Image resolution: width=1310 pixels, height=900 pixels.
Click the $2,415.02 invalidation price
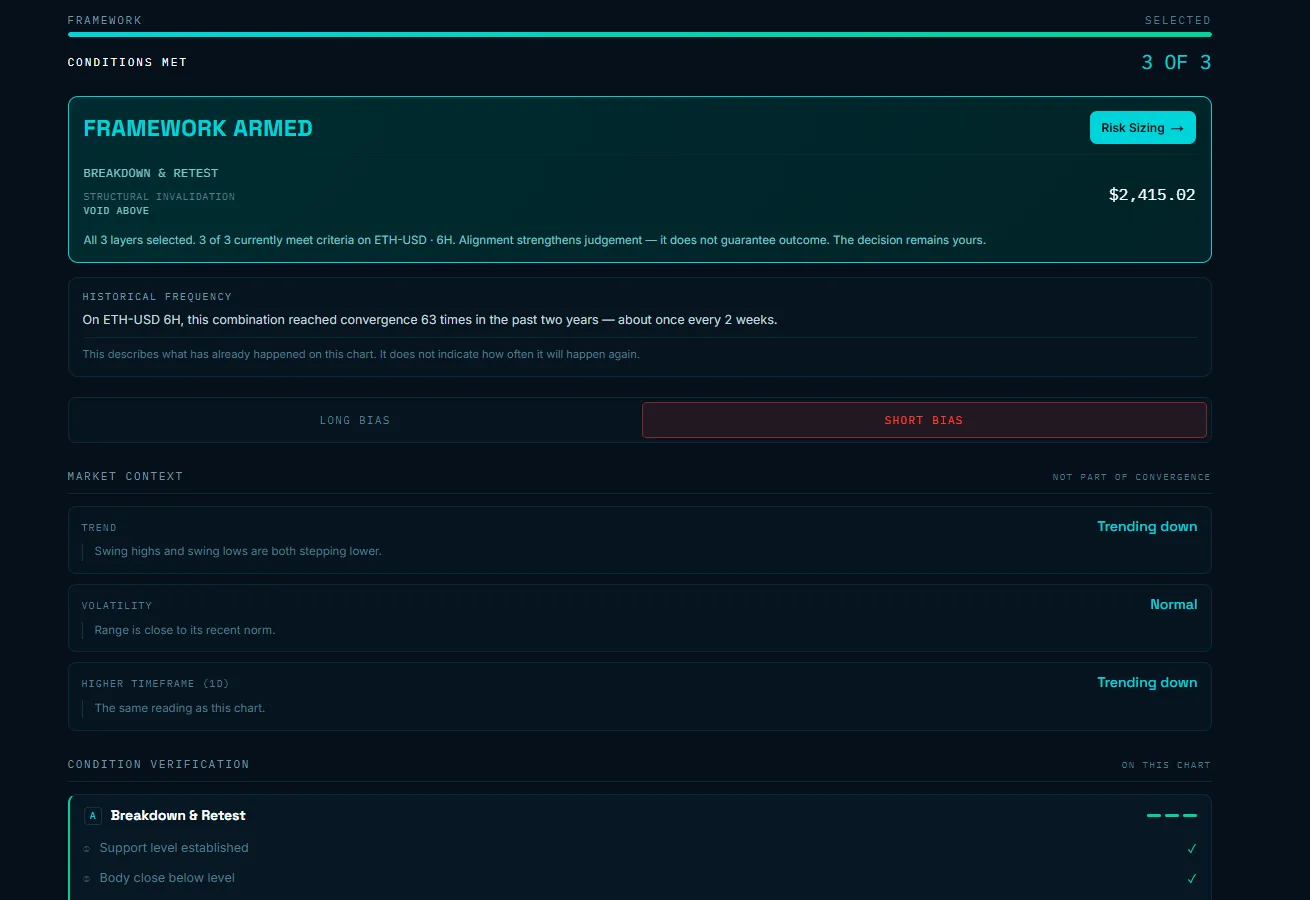point(1152,195)
